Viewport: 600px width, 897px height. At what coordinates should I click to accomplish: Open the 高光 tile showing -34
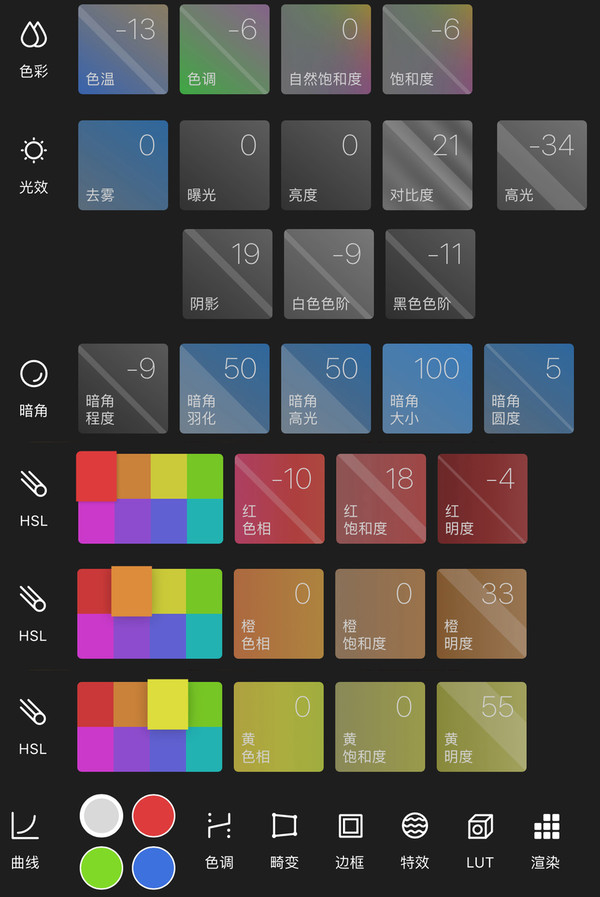click(541, 165)
